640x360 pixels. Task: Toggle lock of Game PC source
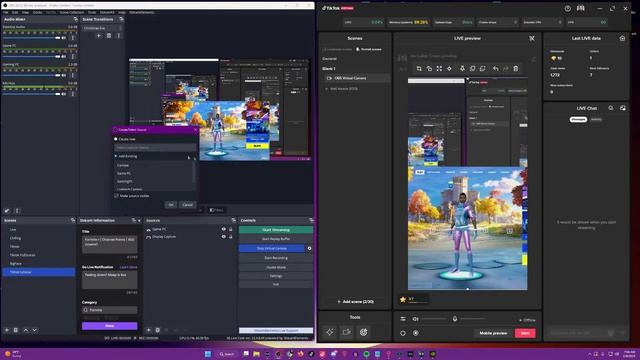pyautogui.click(x=231, y=229)
